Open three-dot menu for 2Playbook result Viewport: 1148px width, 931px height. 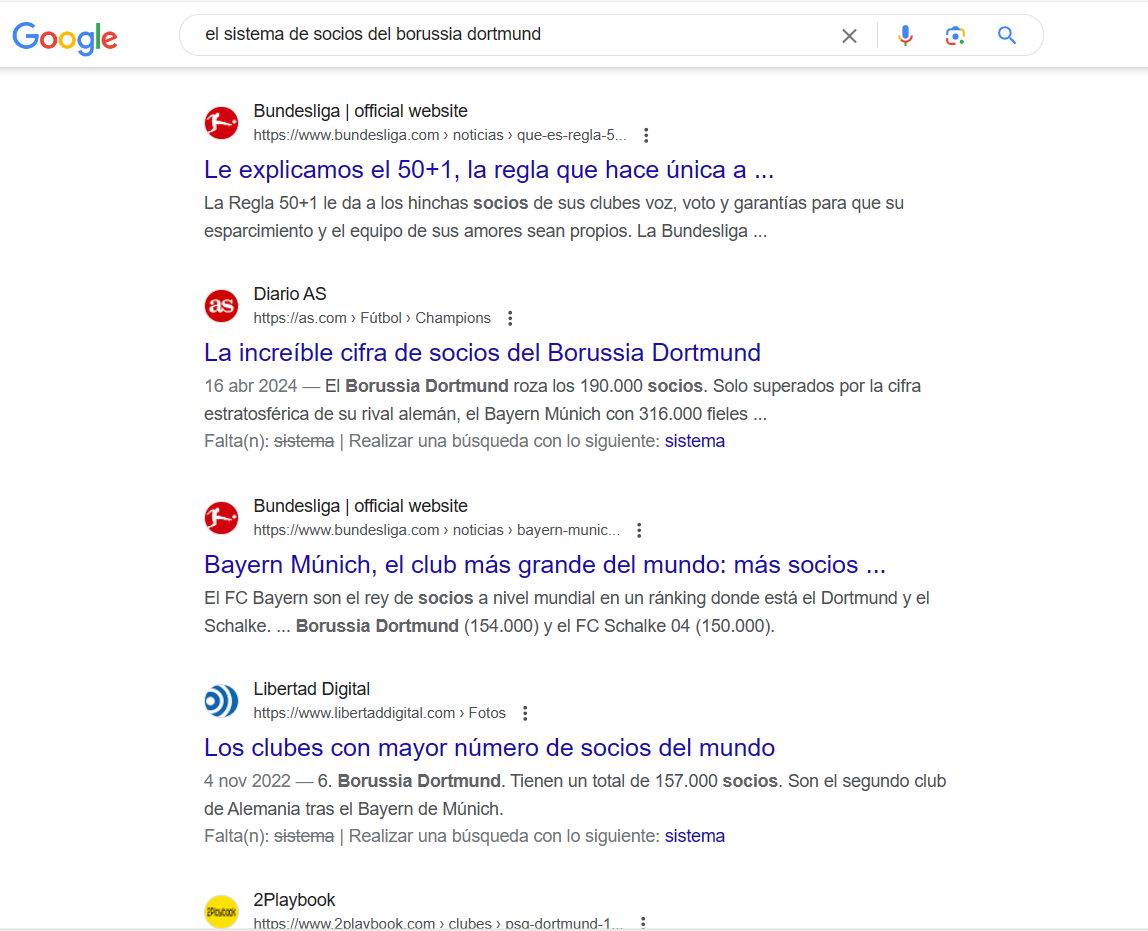pyautogui.click(x=643, y=923)
